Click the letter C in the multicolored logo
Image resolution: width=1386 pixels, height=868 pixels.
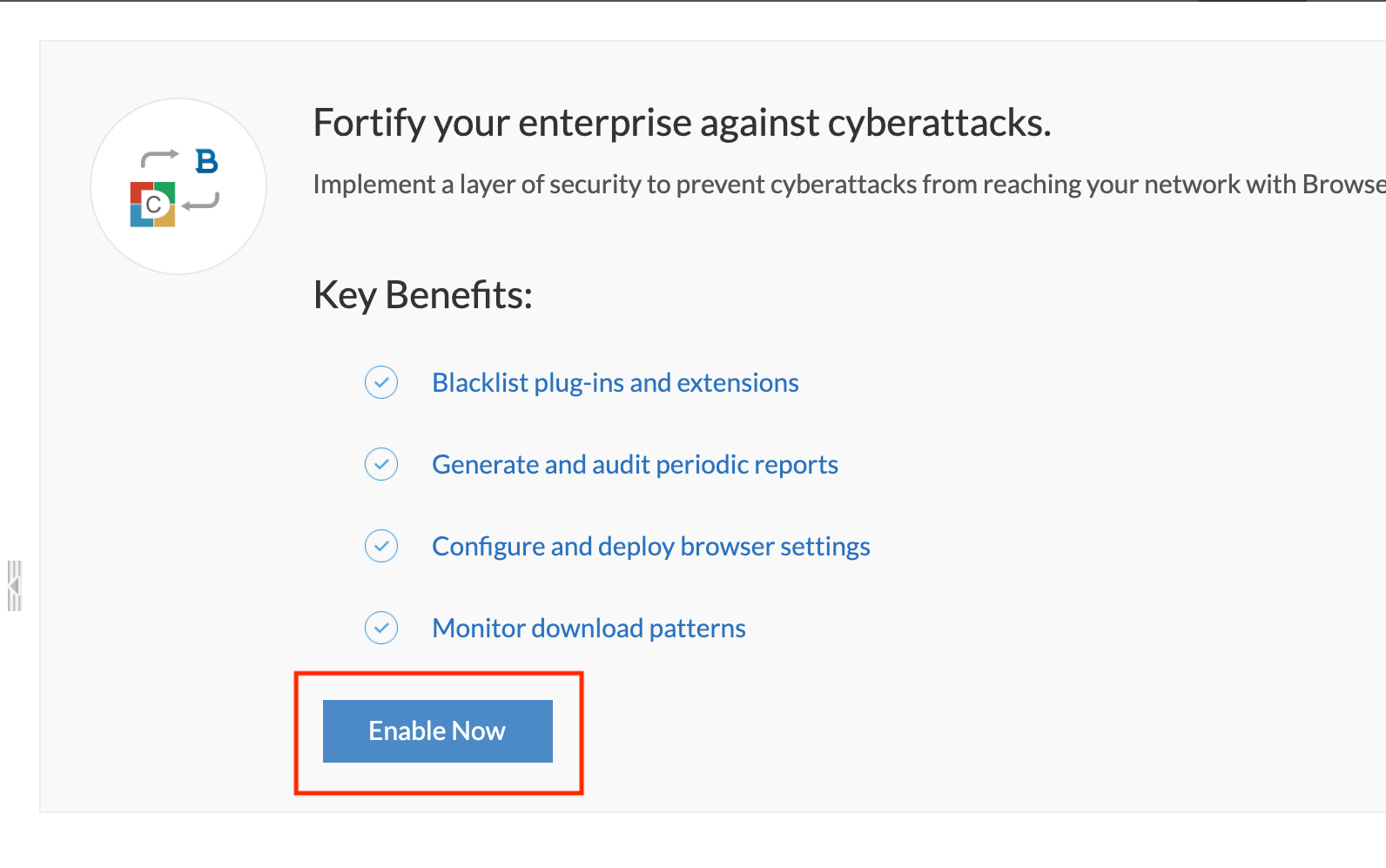pos(153,205)
